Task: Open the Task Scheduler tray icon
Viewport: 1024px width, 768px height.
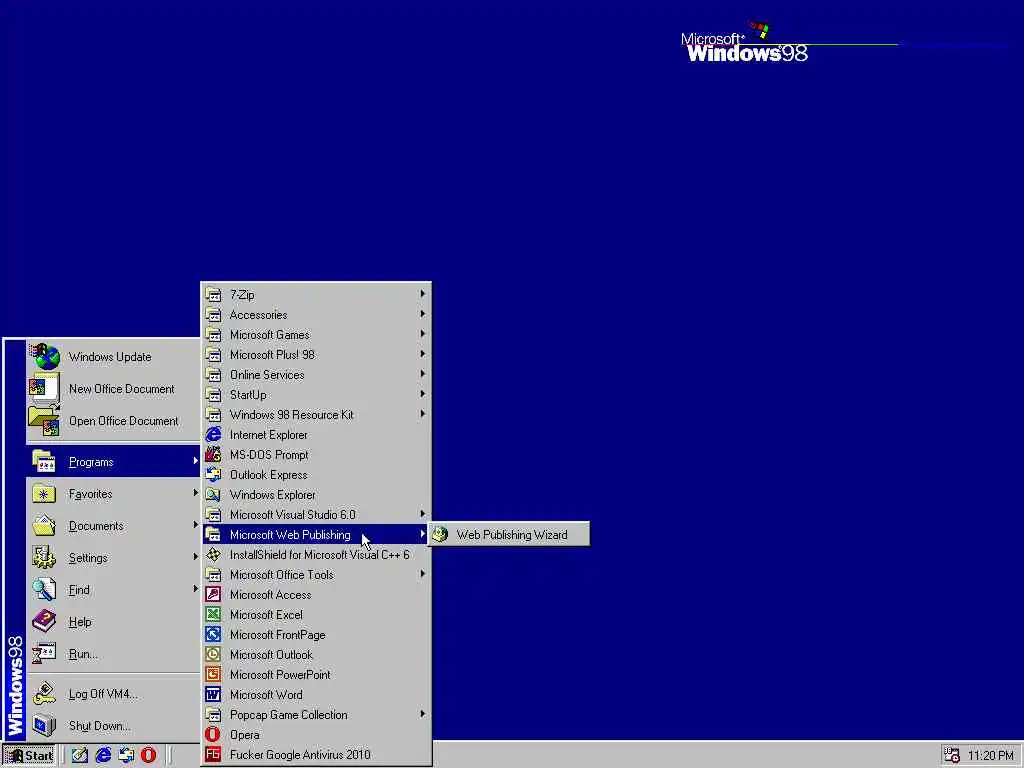Action: (x=952, y=756)
